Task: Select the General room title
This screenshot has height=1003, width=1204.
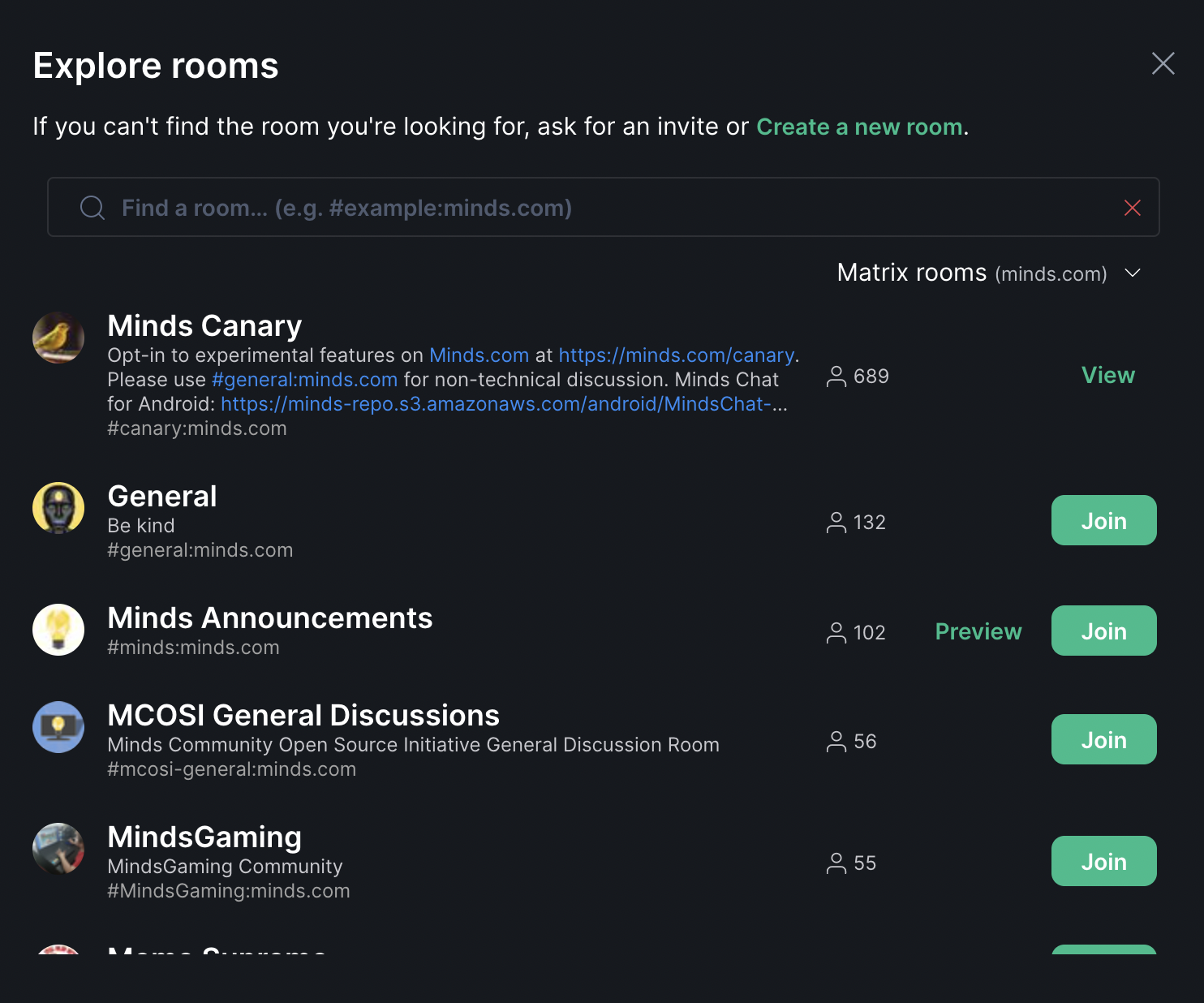Action: pyautogui.click(x=162, y=496)
